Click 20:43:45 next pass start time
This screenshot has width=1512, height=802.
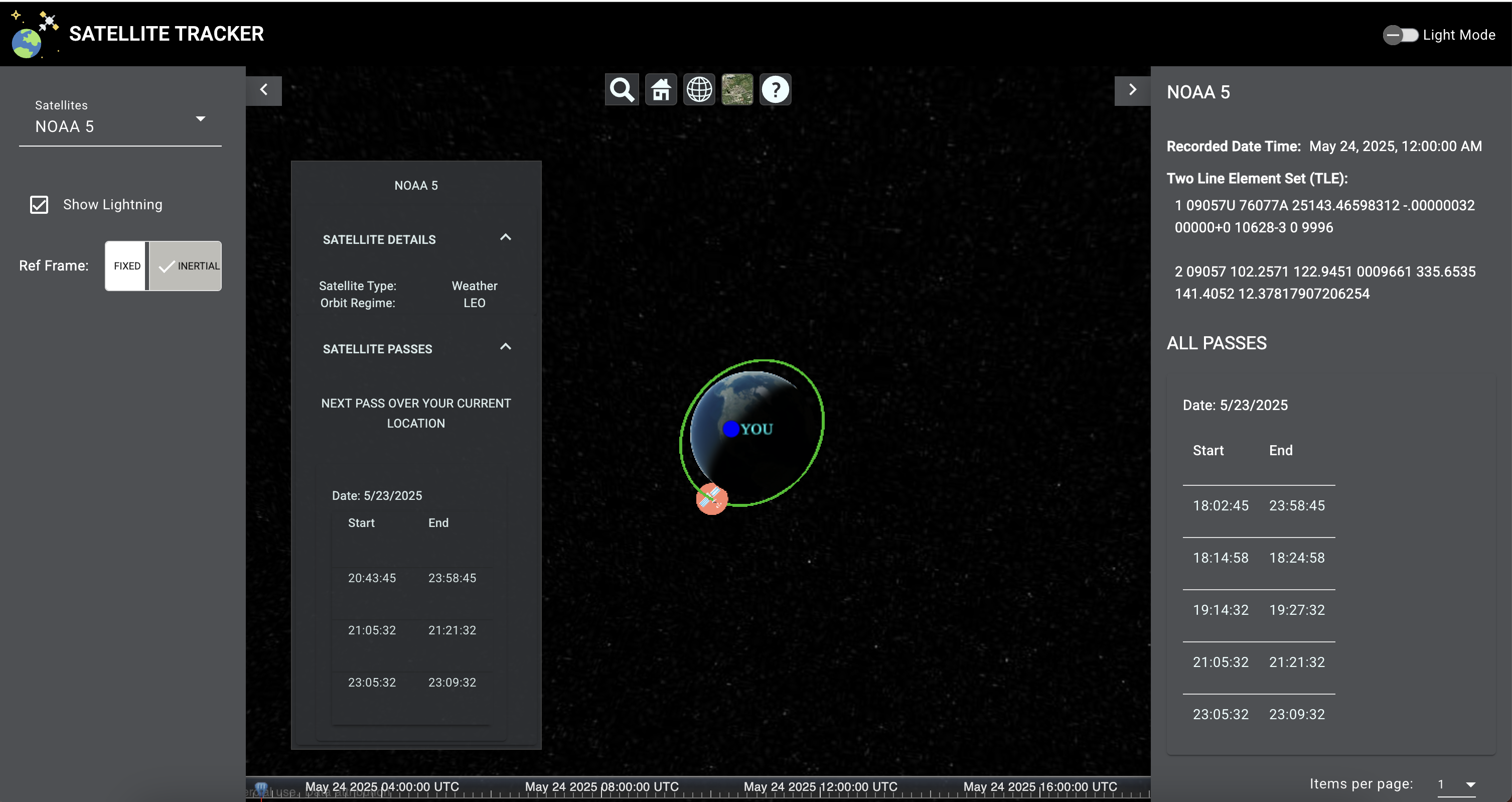point(372,578)
